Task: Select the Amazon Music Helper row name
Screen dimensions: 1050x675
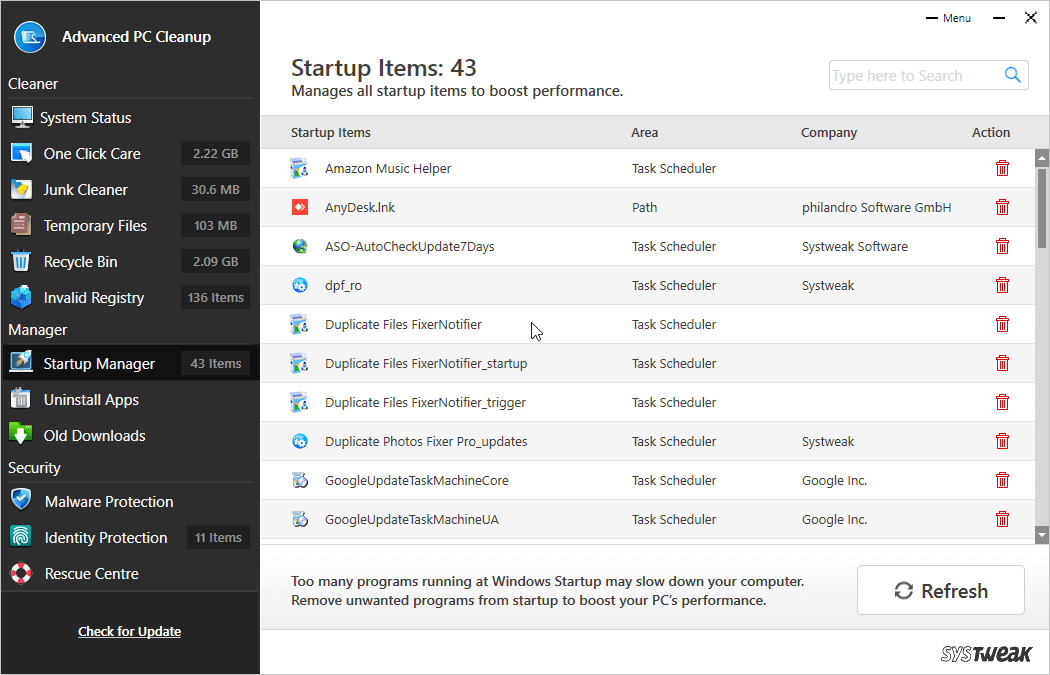Action: 388,168
